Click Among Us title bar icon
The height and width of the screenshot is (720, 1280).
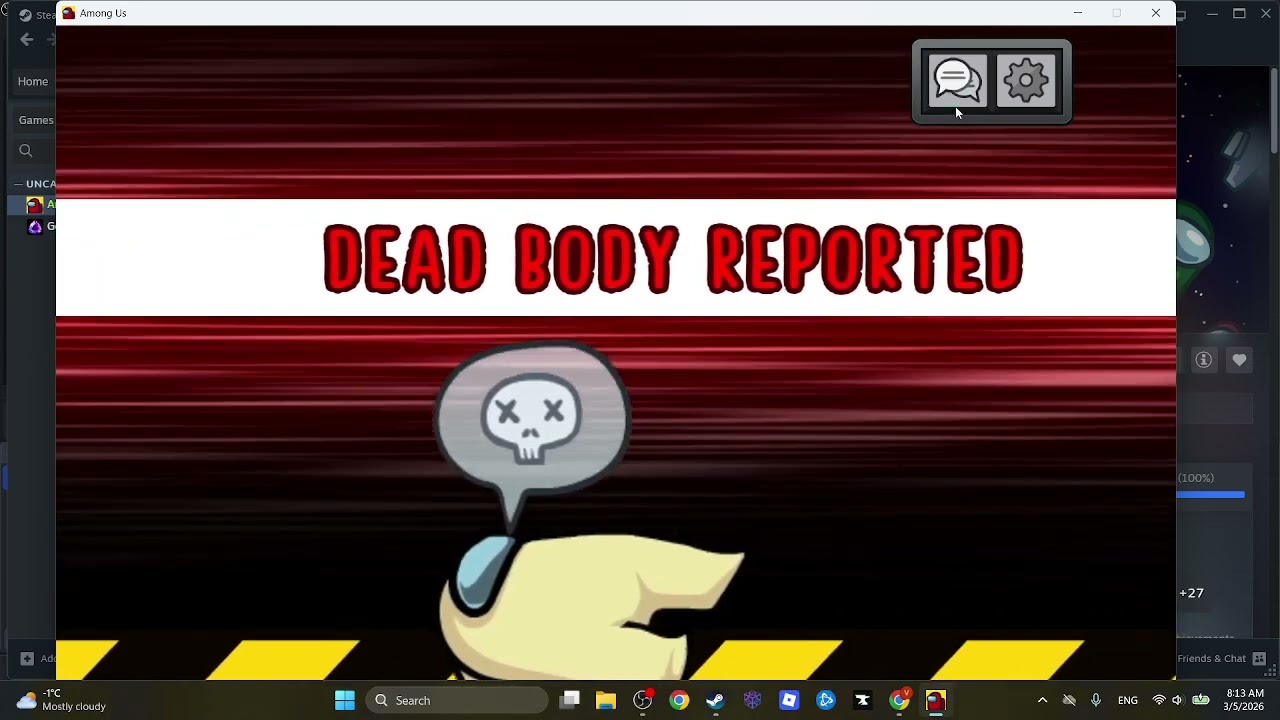pos(68,13)
